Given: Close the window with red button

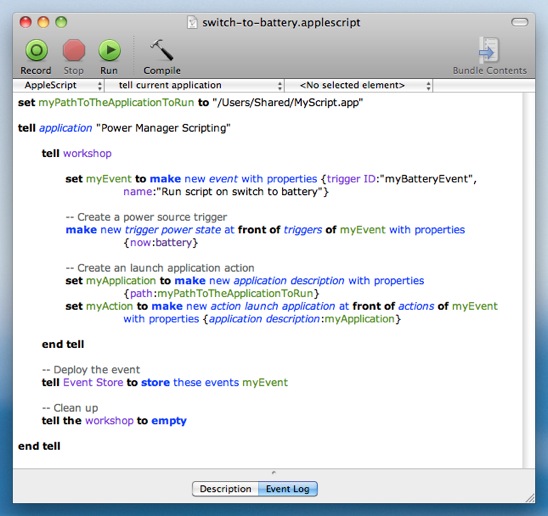Looking at the screenshot, I should coord(26,22).
